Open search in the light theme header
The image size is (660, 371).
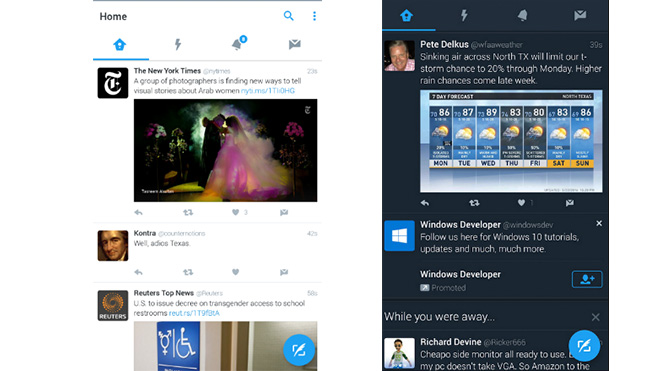click(288, 16)
